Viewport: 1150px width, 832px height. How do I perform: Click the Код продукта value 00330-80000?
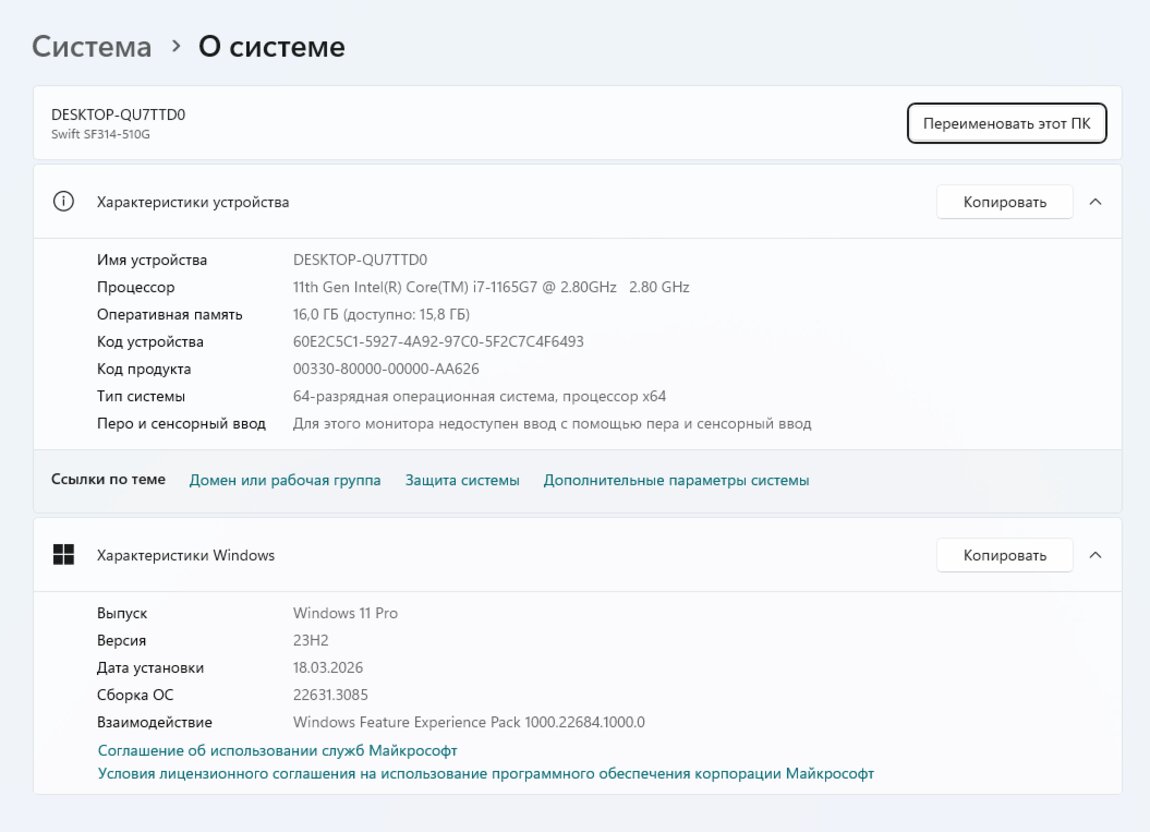point(386,369)
